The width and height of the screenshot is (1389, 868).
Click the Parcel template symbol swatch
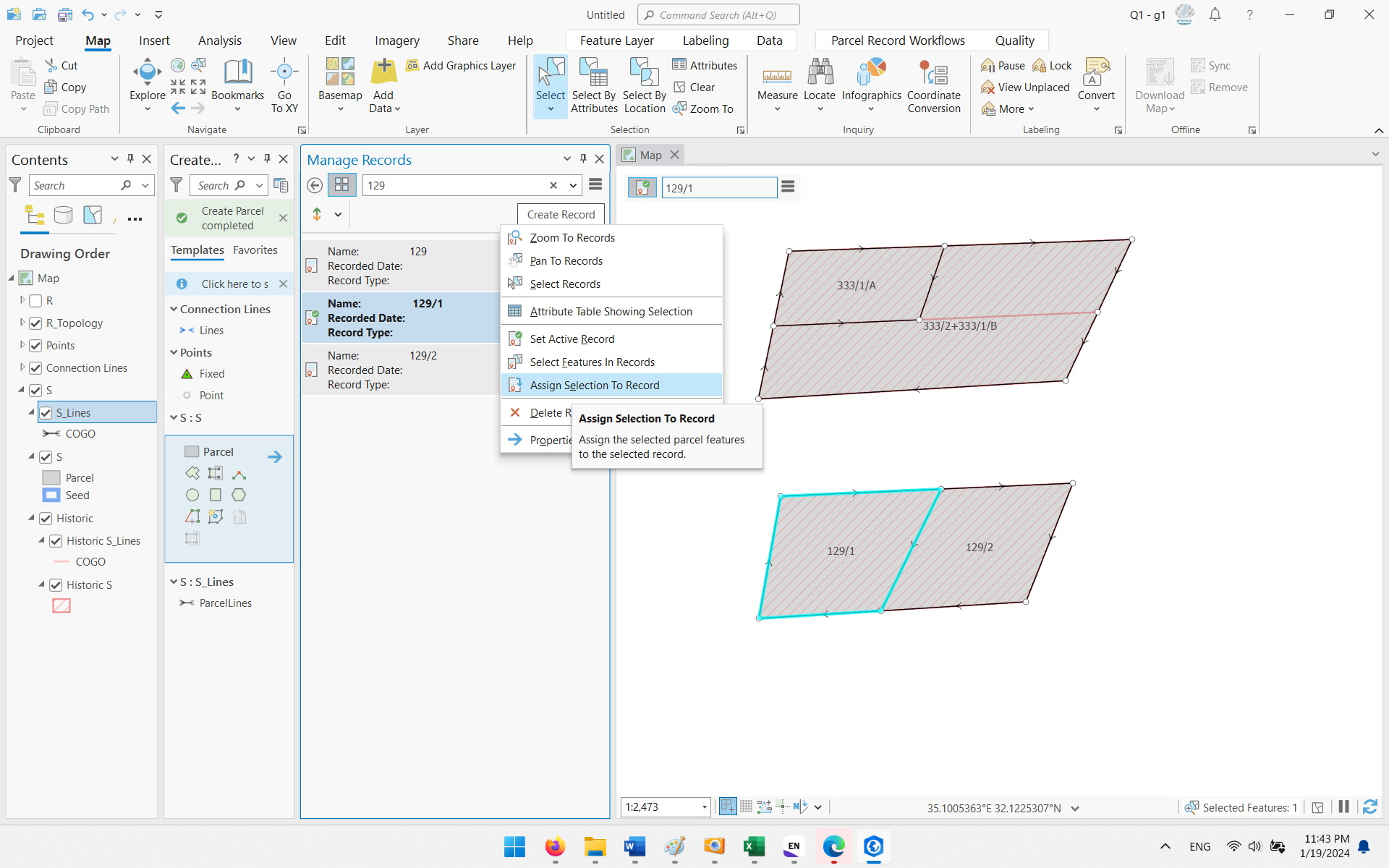pos(192,451)
